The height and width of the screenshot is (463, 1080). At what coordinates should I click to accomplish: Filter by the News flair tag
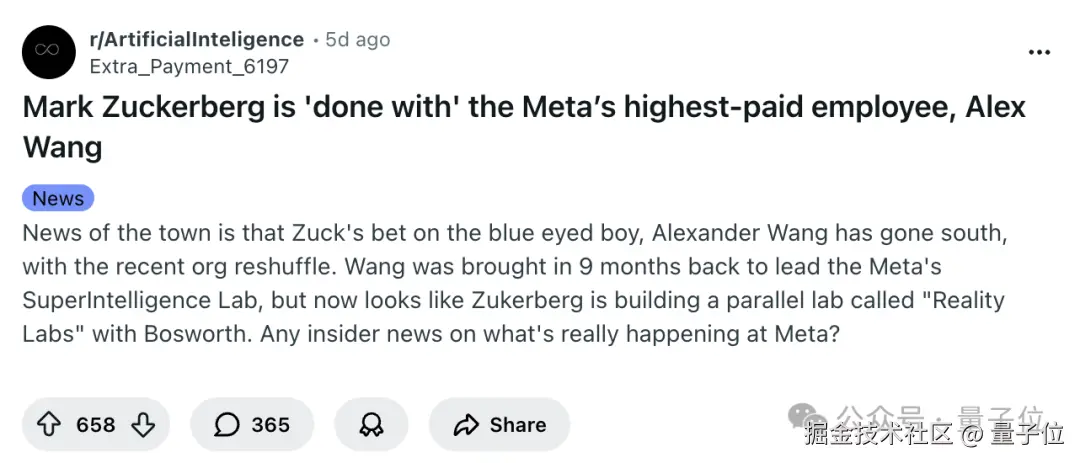(58, 198)
